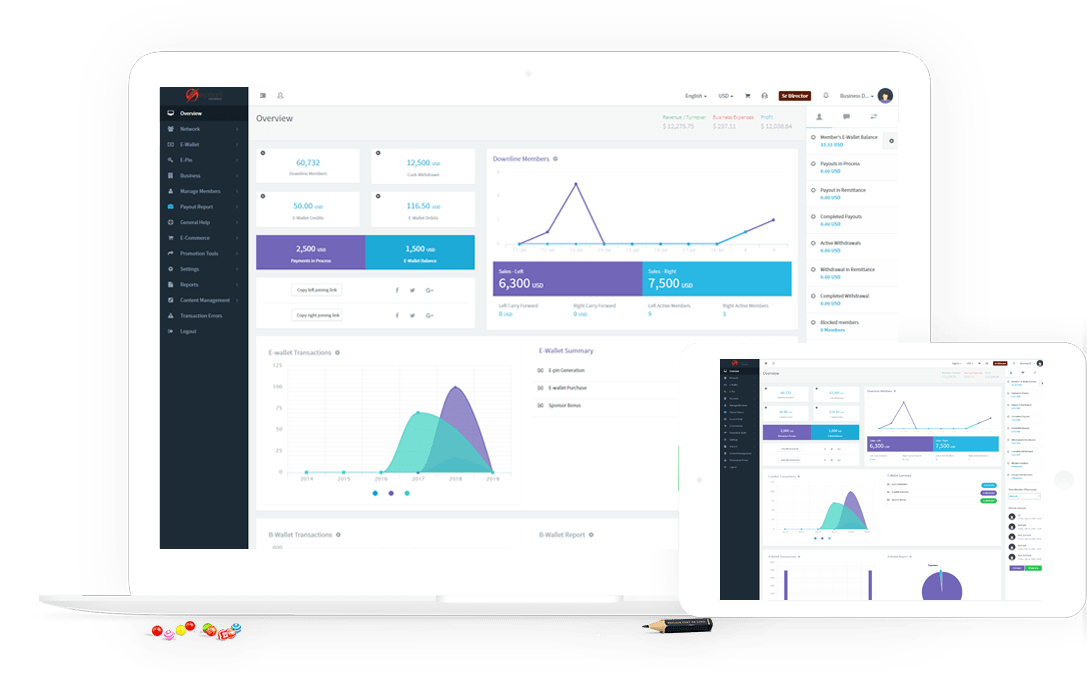Click the gear icon on Cash Withdrawn card
Screen dimensions: 1087x673
point(378,153)
